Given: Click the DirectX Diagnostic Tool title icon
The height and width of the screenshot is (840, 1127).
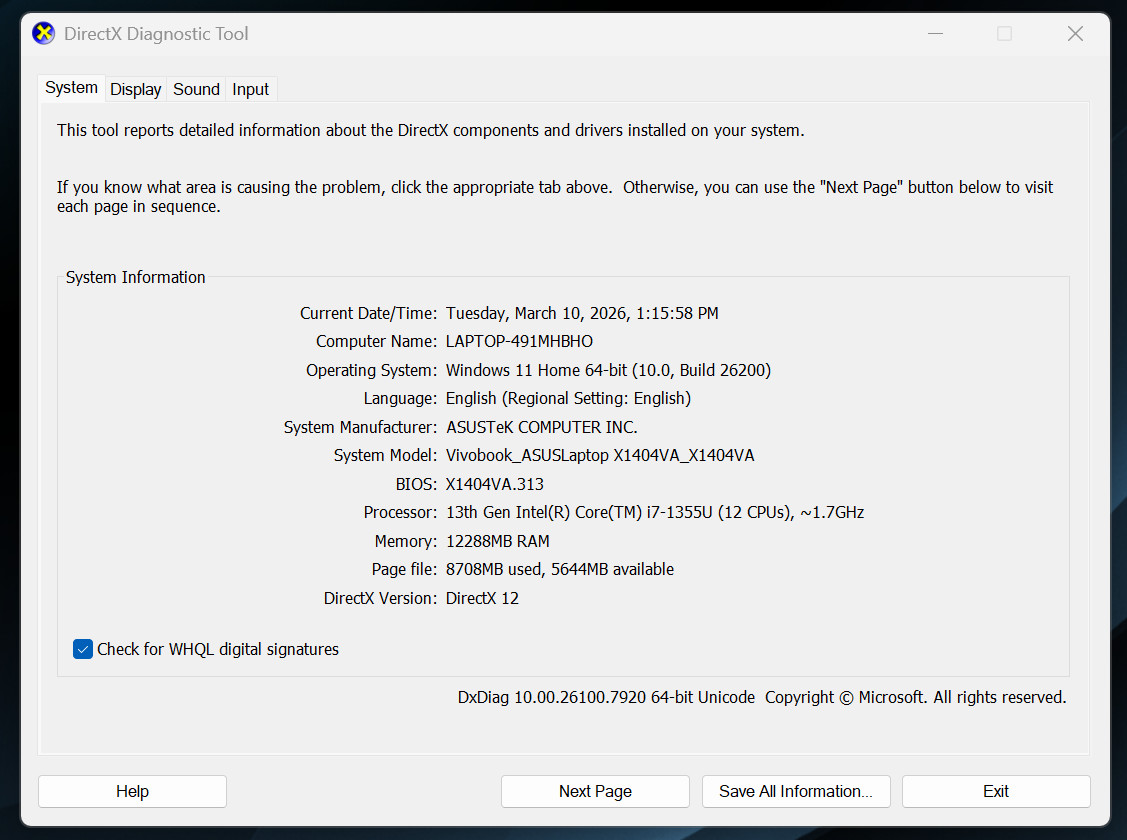Looking at the screenshot, I should (x=44, y=33).
